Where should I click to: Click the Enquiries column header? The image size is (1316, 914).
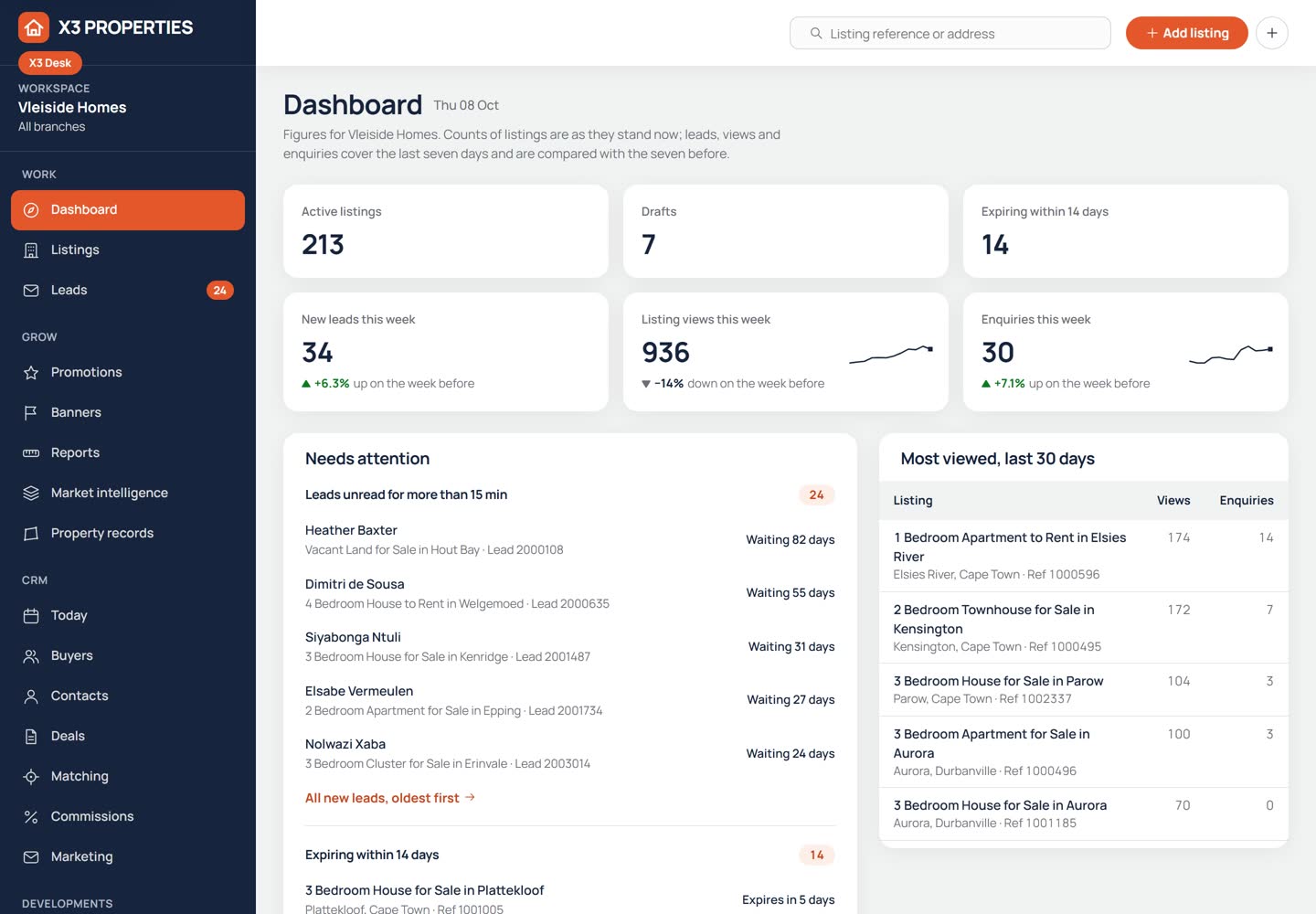coord(1247,501)
